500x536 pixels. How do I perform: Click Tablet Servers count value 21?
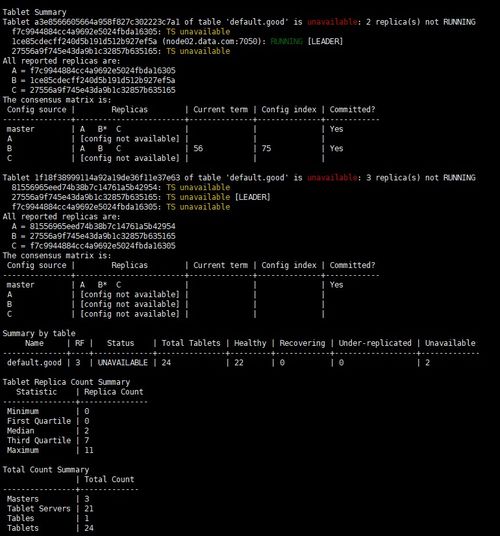[89, 509]
